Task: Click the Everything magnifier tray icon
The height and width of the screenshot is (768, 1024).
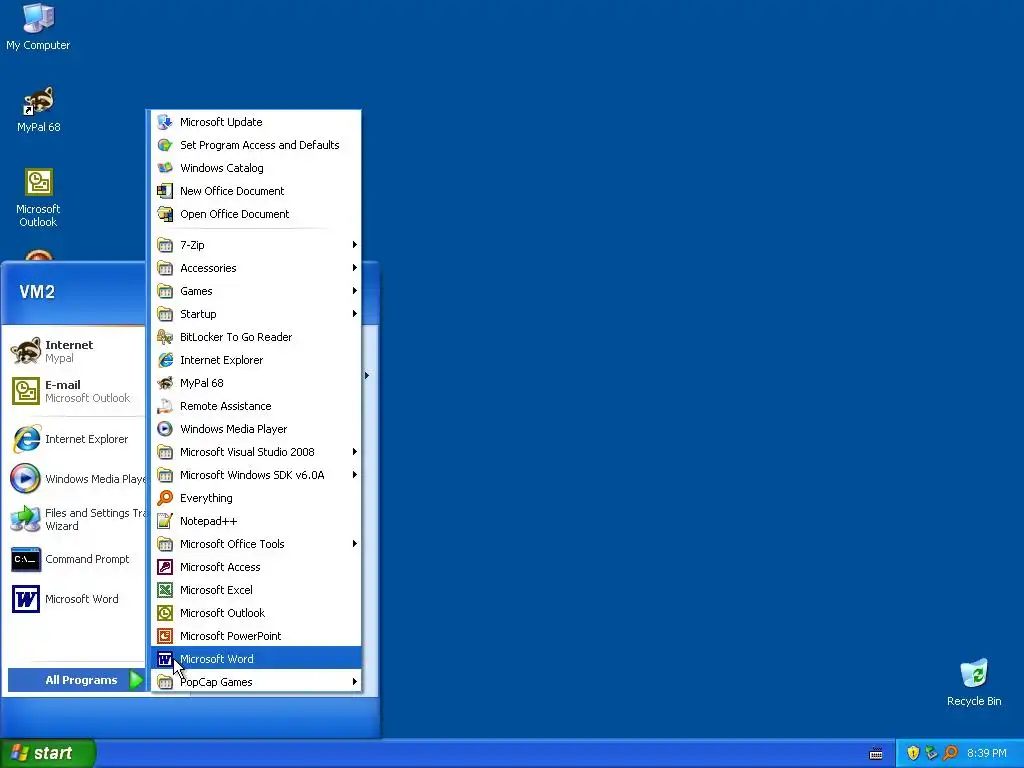Action: (951, 753)
